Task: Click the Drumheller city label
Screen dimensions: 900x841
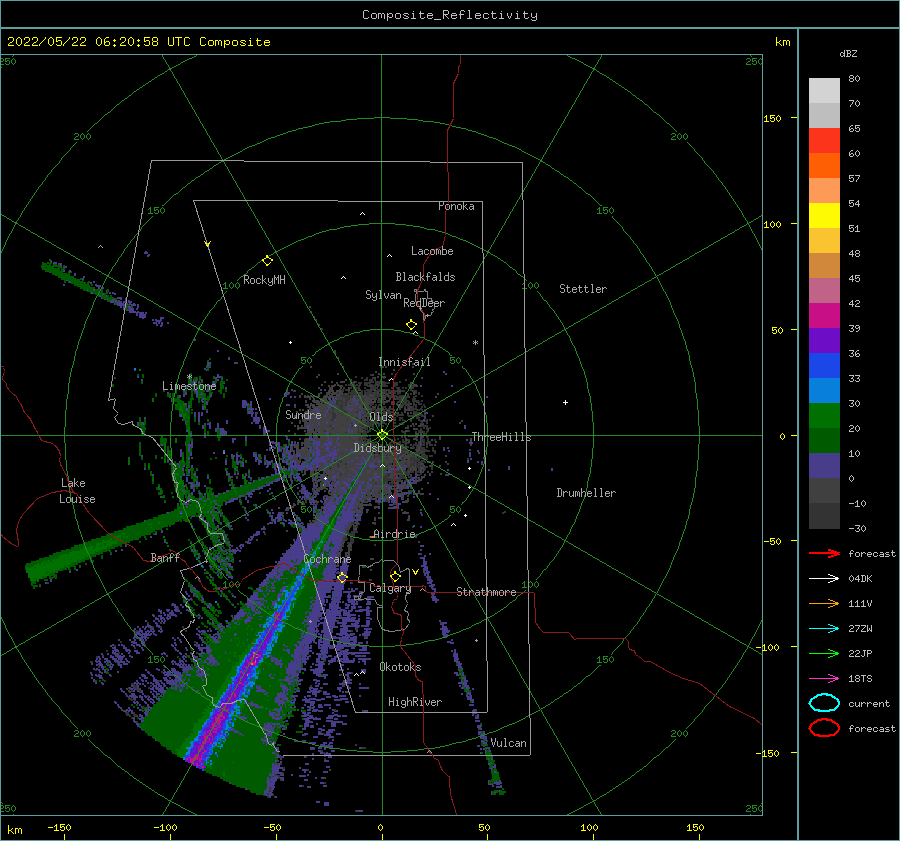Action: click(586, 493)
